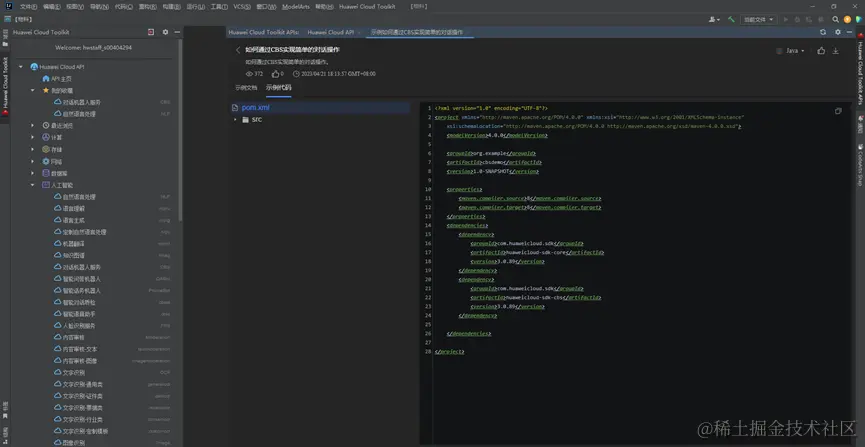Open the search everywhere magnifier icon
Screen dimensions: 865x447
point(835,19)
